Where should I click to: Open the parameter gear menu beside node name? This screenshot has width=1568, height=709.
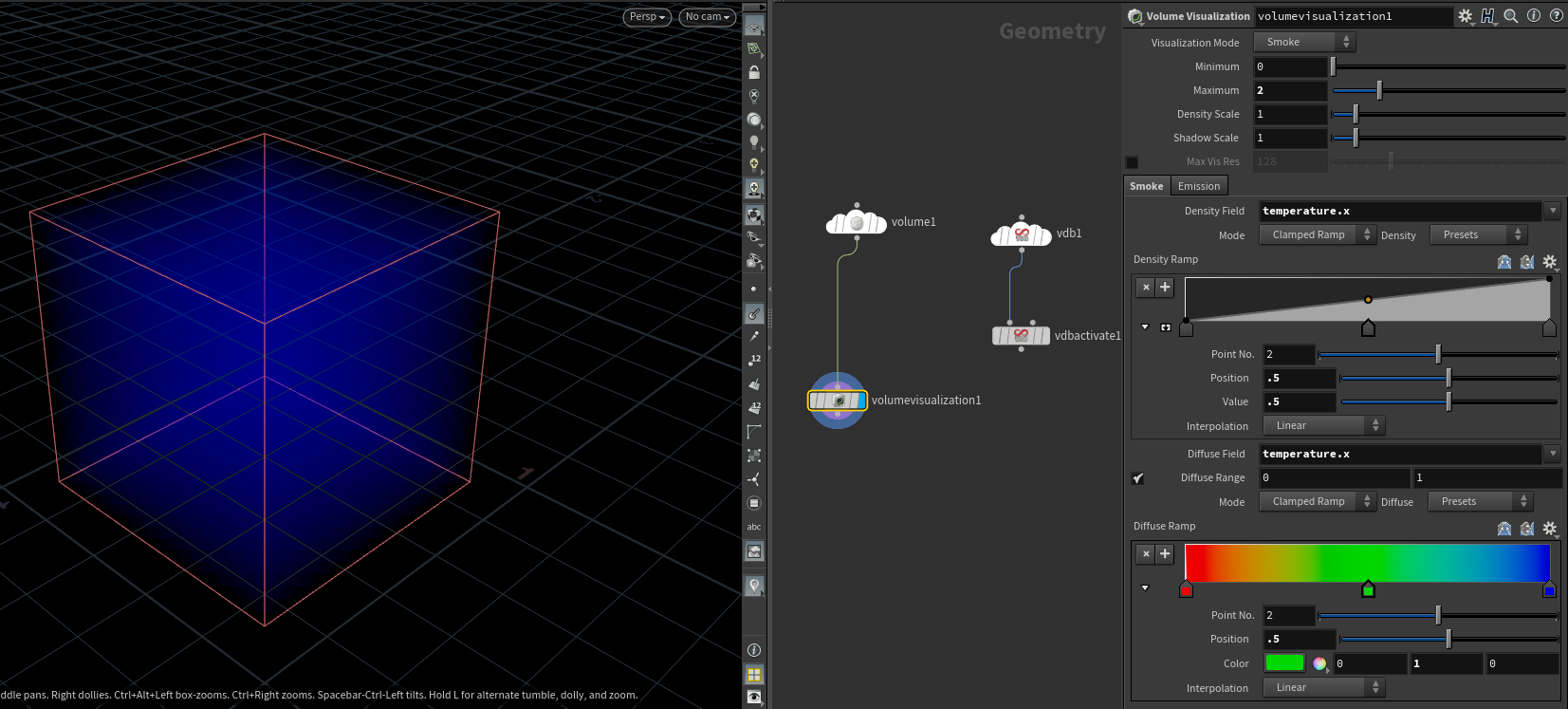pos(1466,16)
